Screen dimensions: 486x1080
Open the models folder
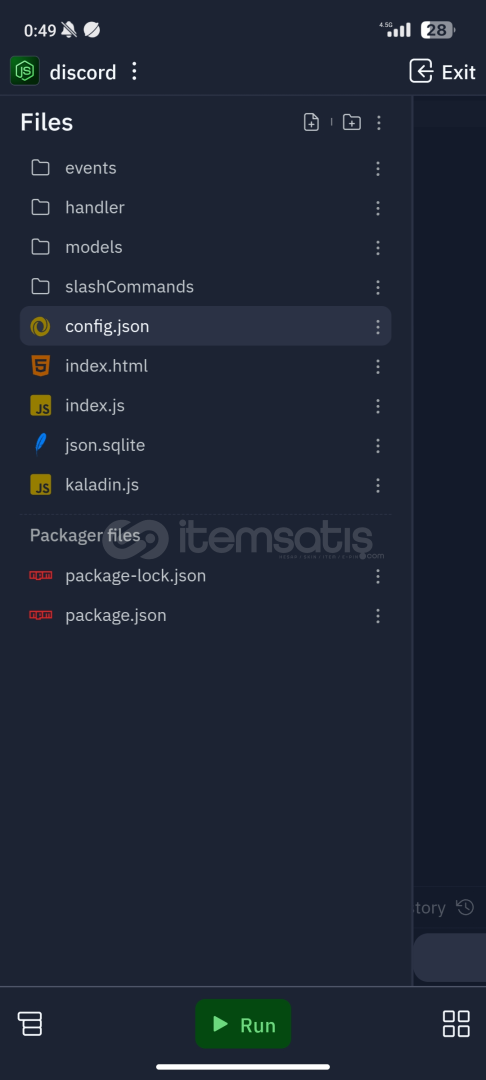pyautogui.click(x=206, y=247)
